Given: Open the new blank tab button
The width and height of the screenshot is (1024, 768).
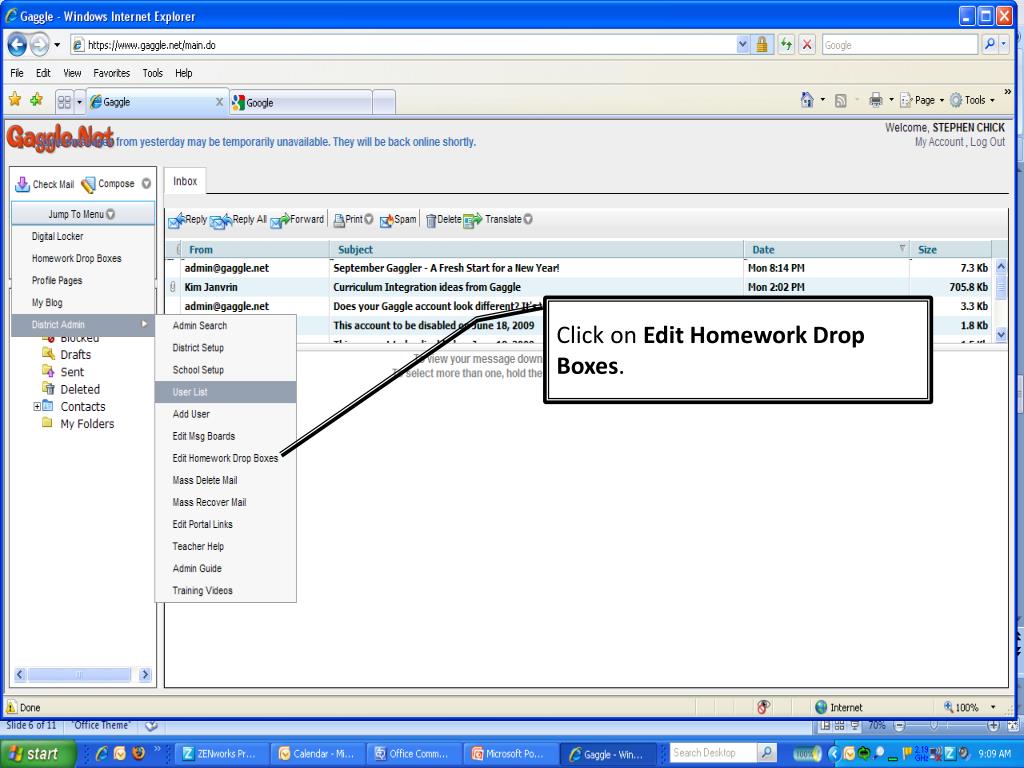Looking at the screenshot, I should pos(384,103).
